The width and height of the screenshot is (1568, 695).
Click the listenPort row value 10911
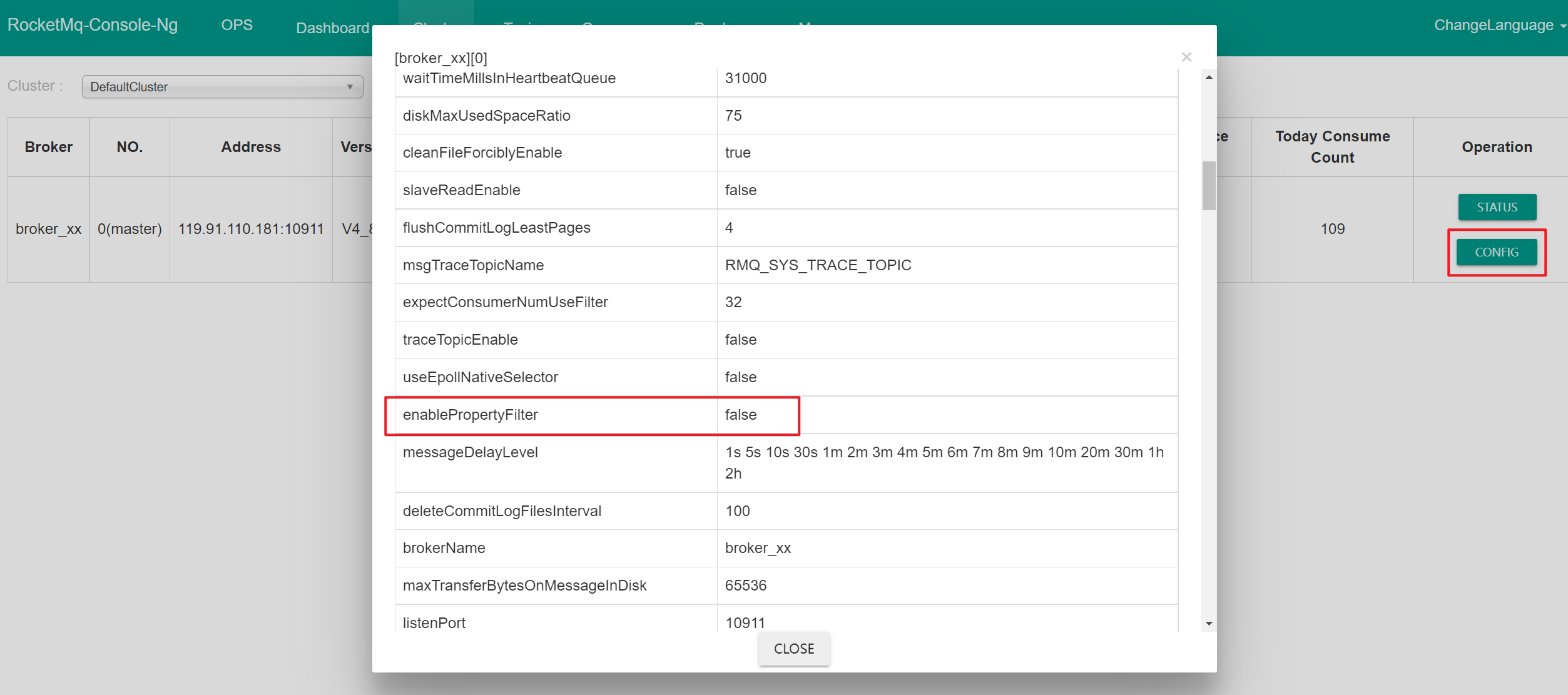pos(745,622)
